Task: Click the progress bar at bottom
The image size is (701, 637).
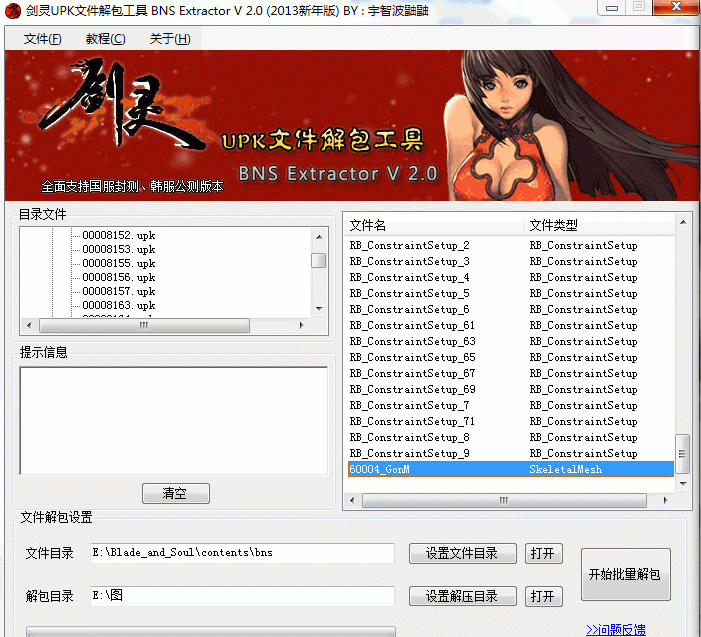Action: point(211,632)
